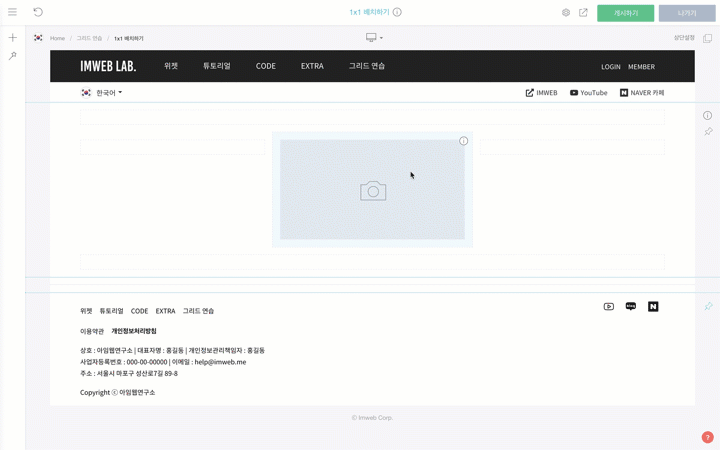Select the empty right grid cell

(572, 147)
